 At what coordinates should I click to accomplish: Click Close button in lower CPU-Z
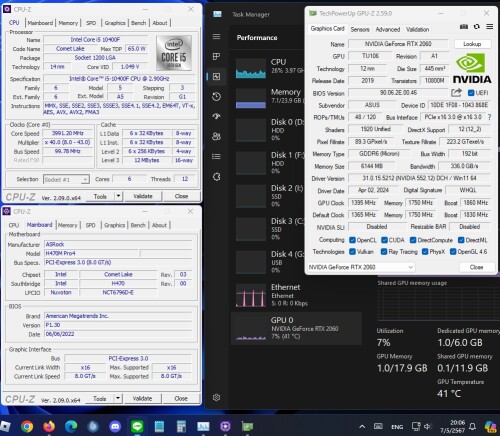tap(181, 398)
